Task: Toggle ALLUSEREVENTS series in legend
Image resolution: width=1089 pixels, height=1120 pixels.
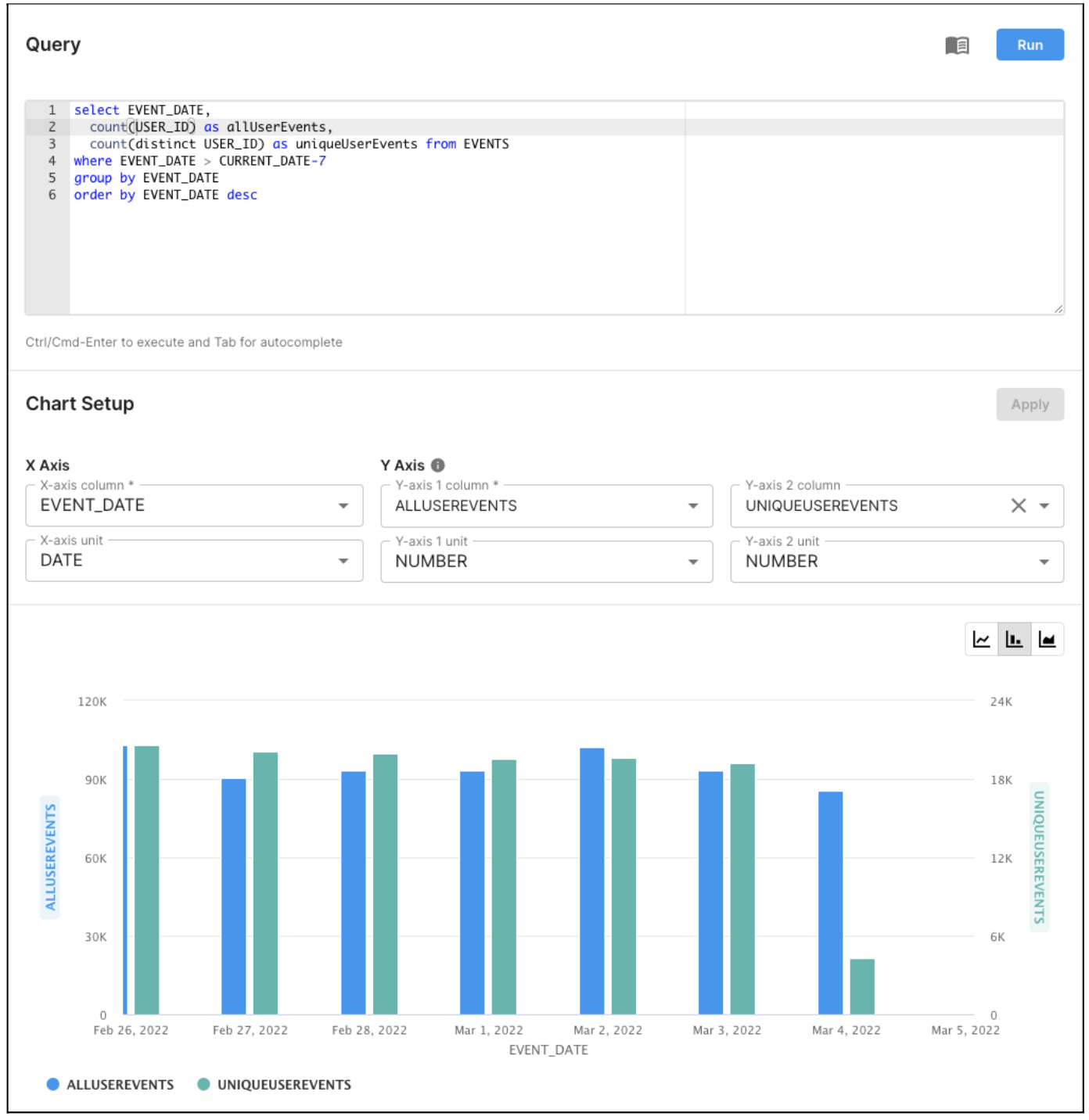Action: (x=120, y=1085)
